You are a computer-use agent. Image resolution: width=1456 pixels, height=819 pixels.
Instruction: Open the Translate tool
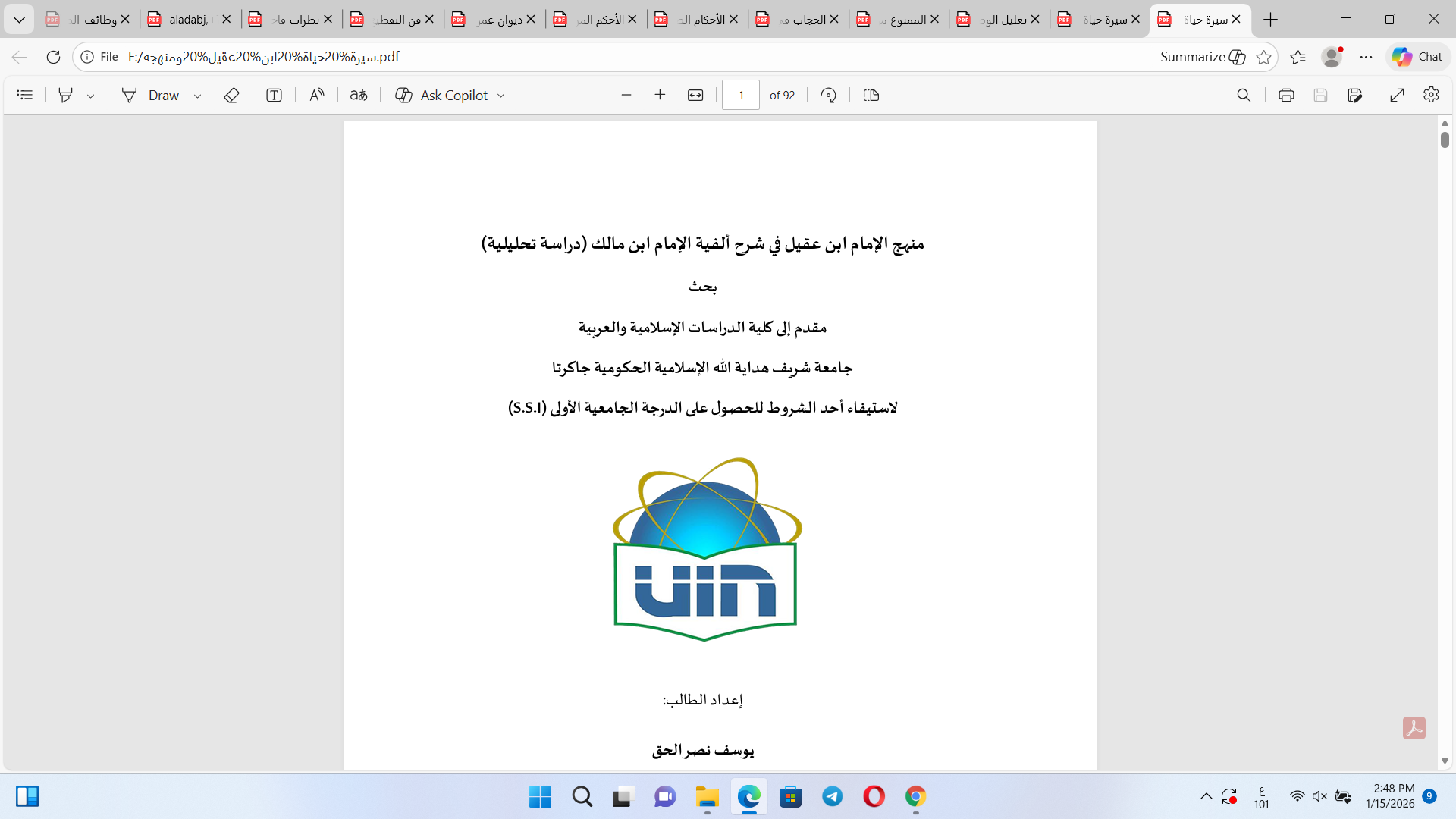[359, 95]
